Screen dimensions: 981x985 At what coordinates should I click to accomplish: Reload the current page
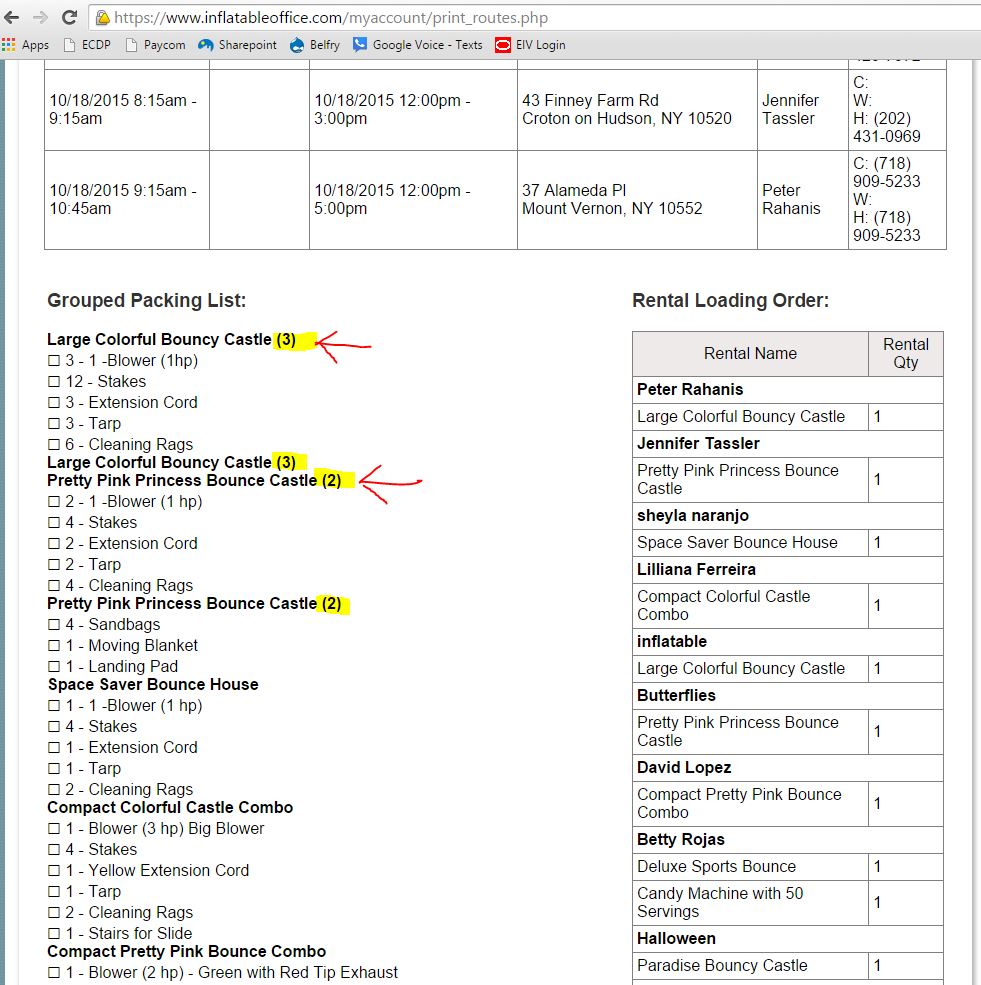[x=69, y=17]
